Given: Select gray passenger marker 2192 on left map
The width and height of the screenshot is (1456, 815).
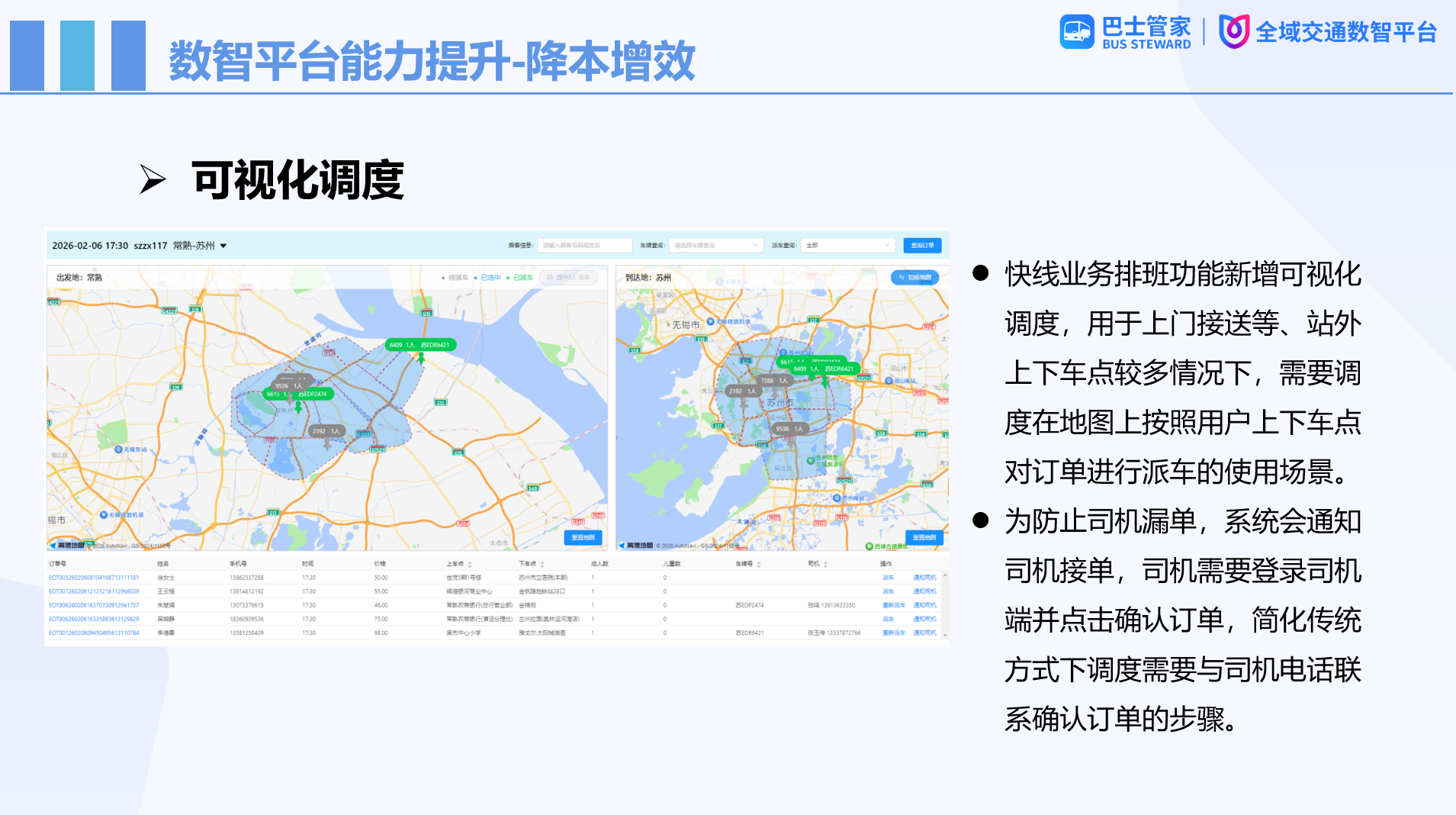Looking at the screenshot, I should pos(326,432).
